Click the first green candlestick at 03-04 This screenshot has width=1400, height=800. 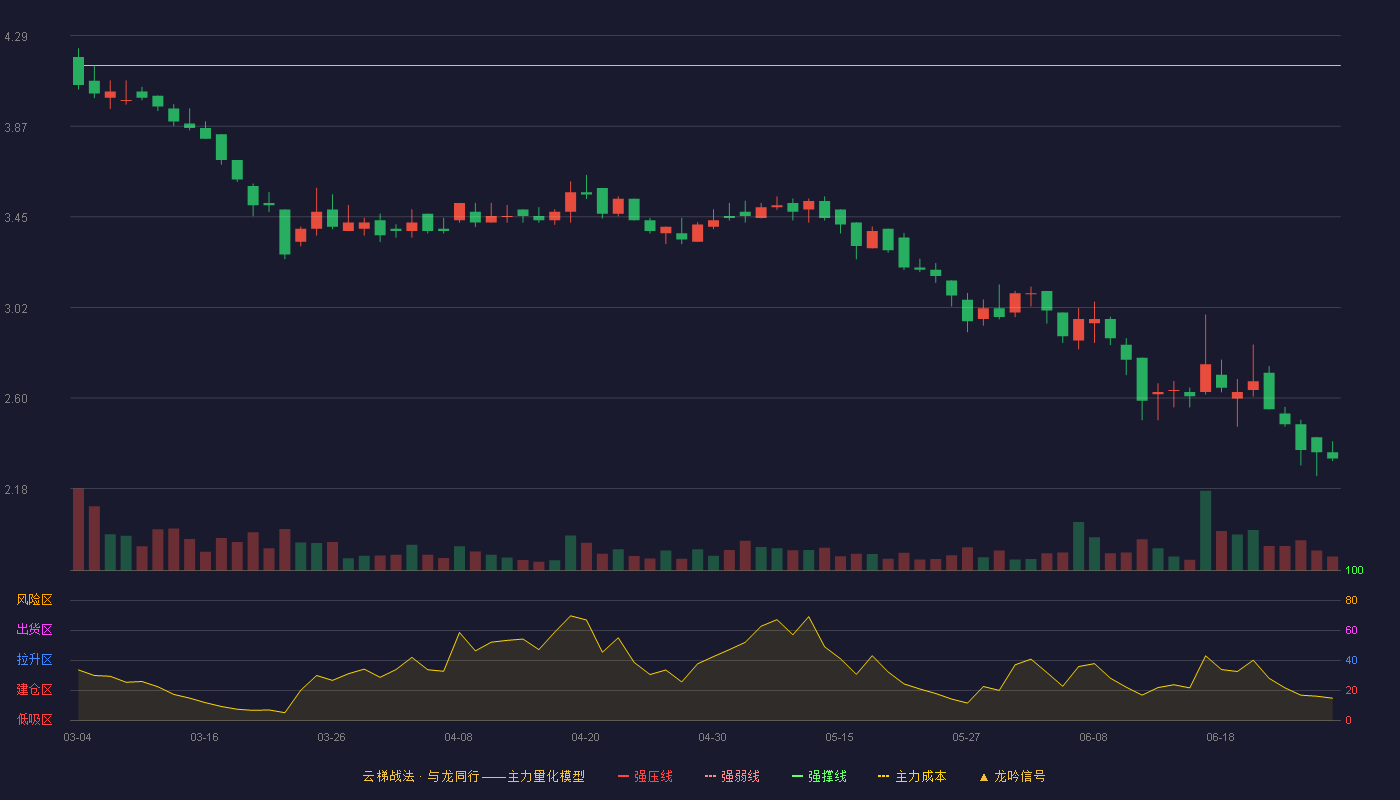click(x=78, y=71)
